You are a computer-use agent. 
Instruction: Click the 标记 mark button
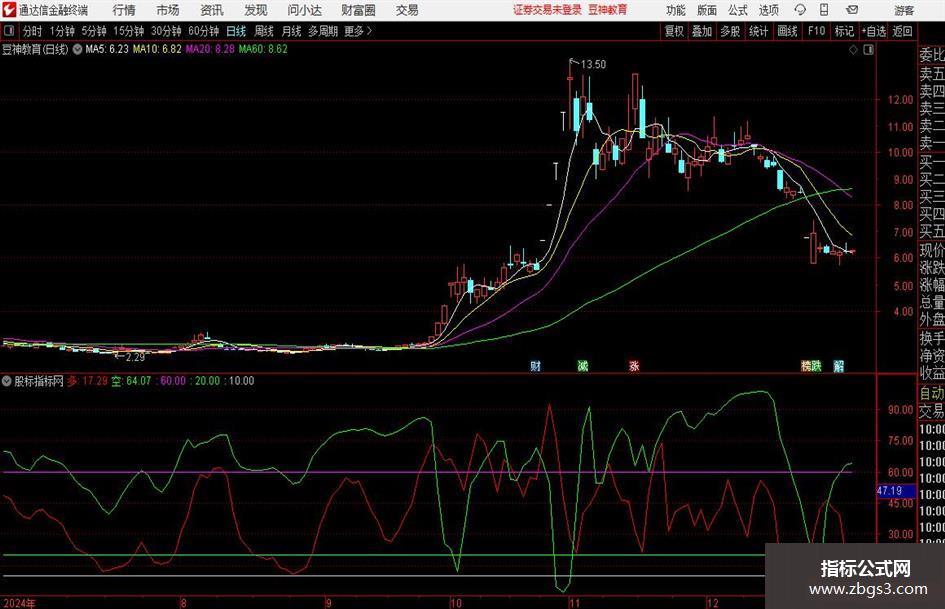844,31
